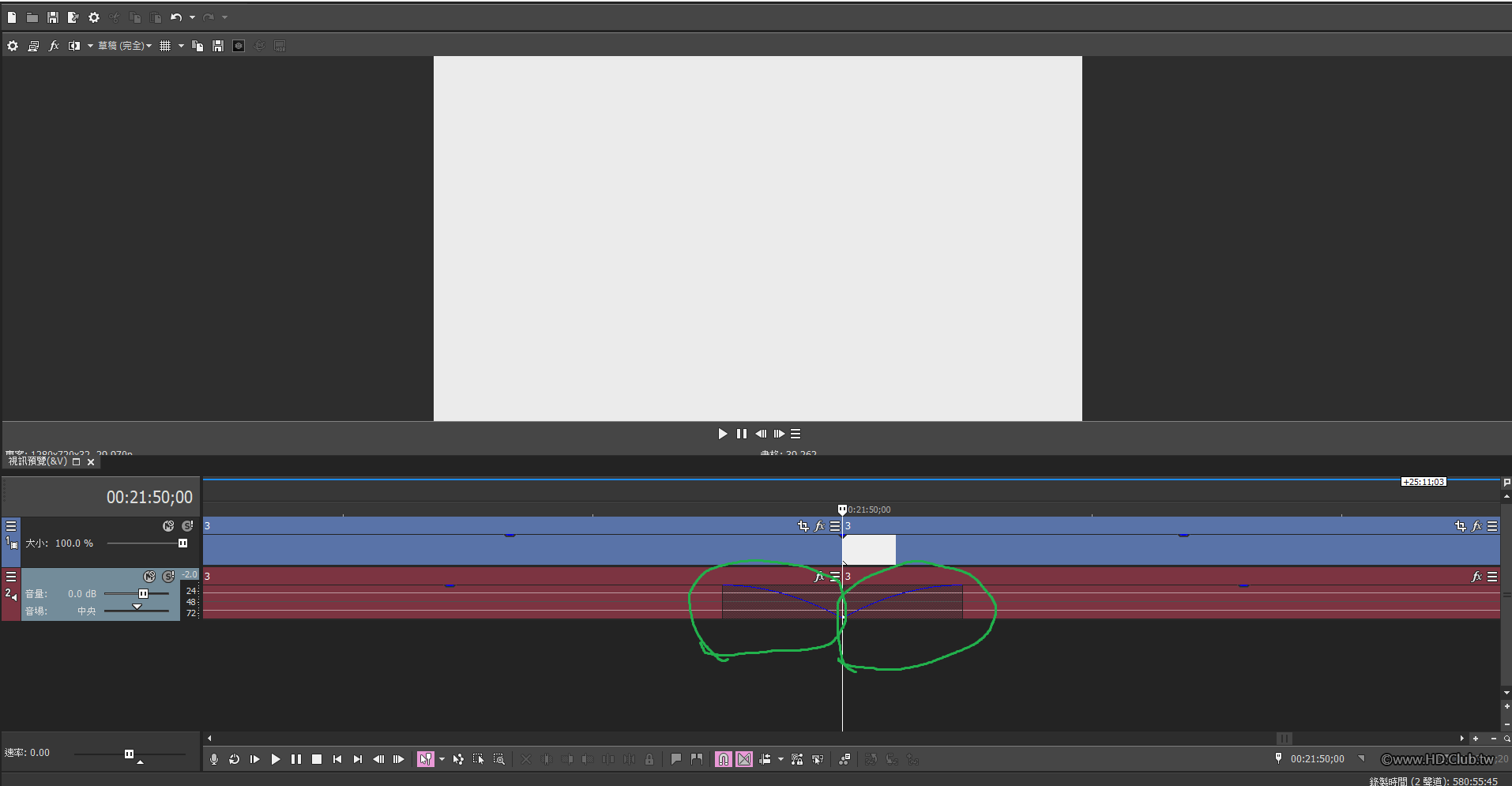Open event pan/crop on first video clip
Screen dimensions: 1512x786
point(803,526)
